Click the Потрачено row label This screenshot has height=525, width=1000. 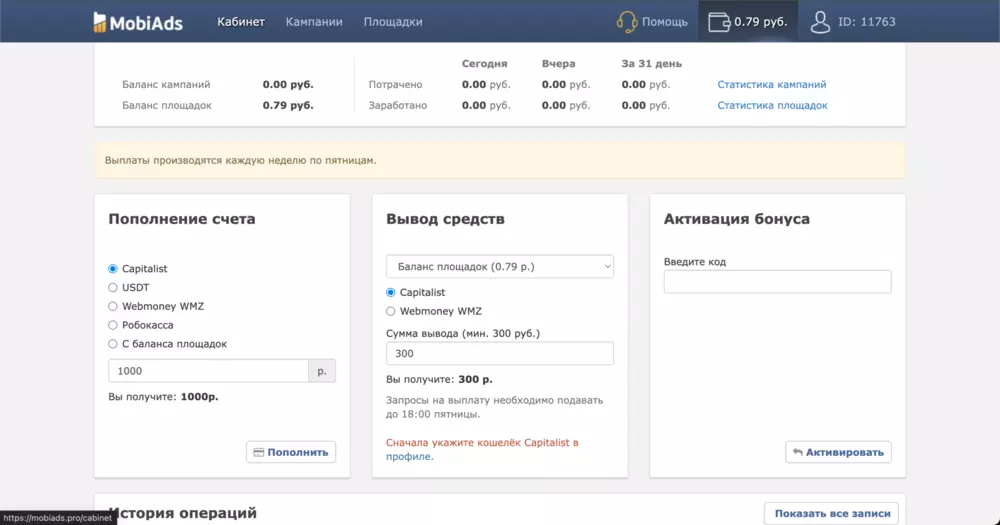pos(395,84)
